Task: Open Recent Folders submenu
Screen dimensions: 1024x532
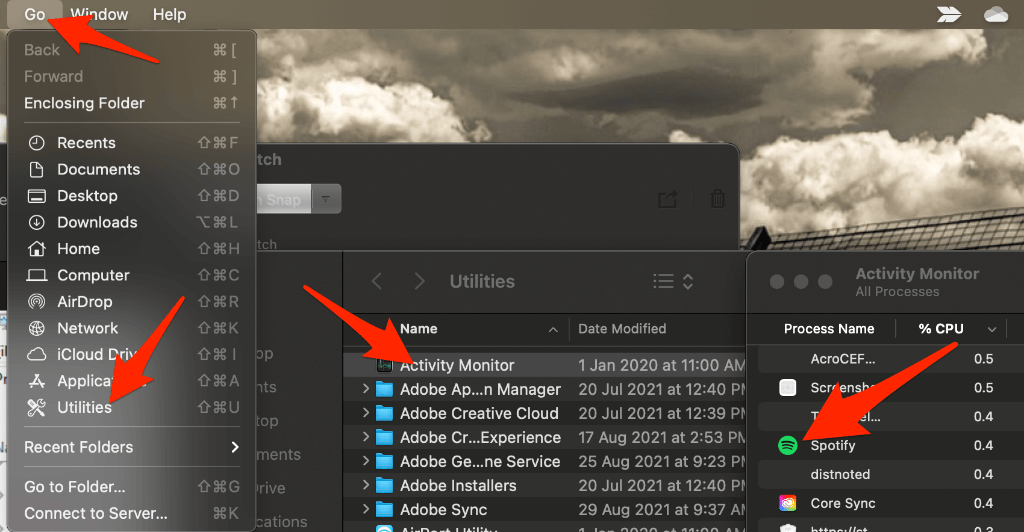Action: click(131, 448)
